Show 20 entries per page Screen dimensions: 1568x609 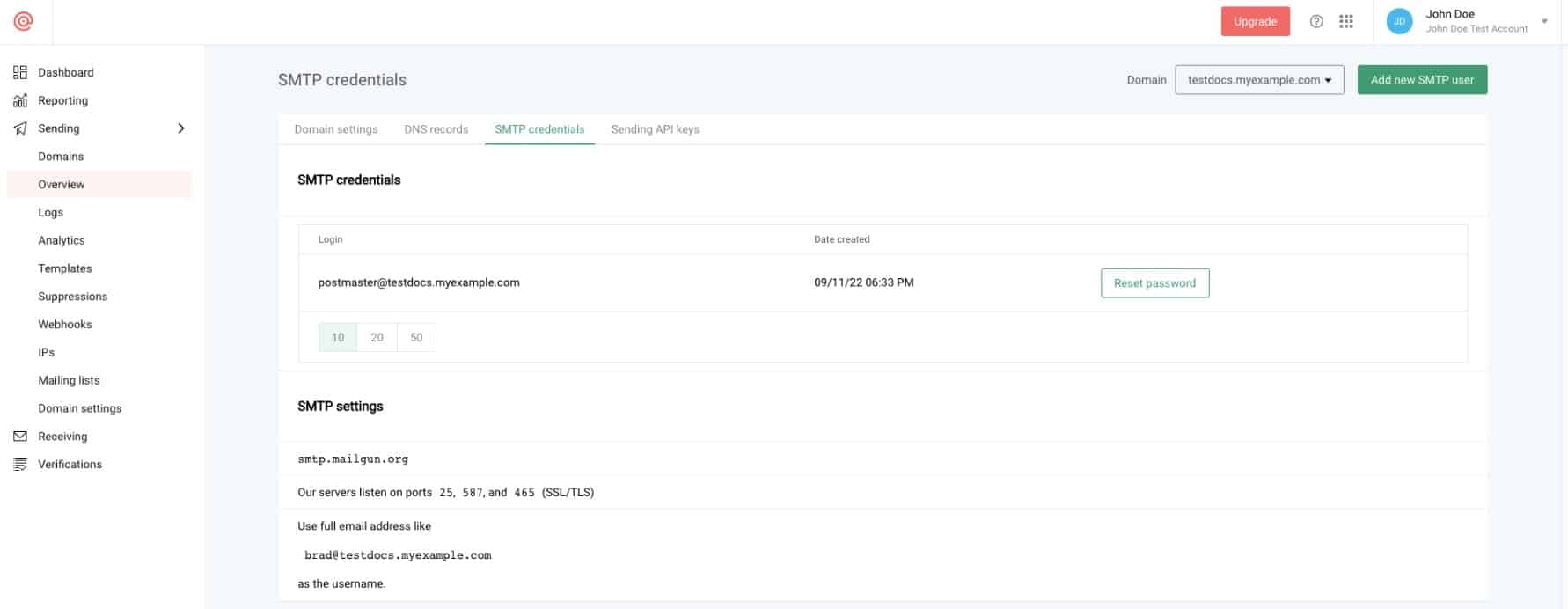tap(377, 337)
